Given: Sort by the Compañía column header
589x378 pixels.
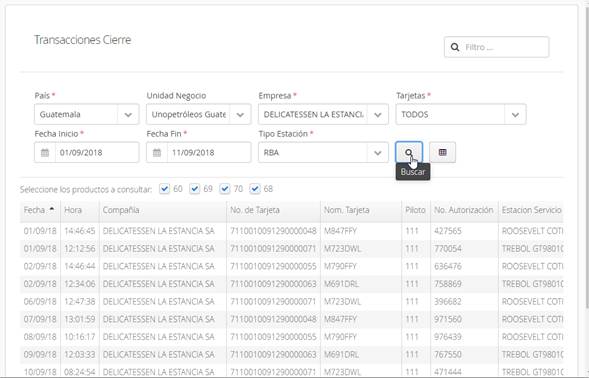Looking at the screenshot, I should (163, 210).
